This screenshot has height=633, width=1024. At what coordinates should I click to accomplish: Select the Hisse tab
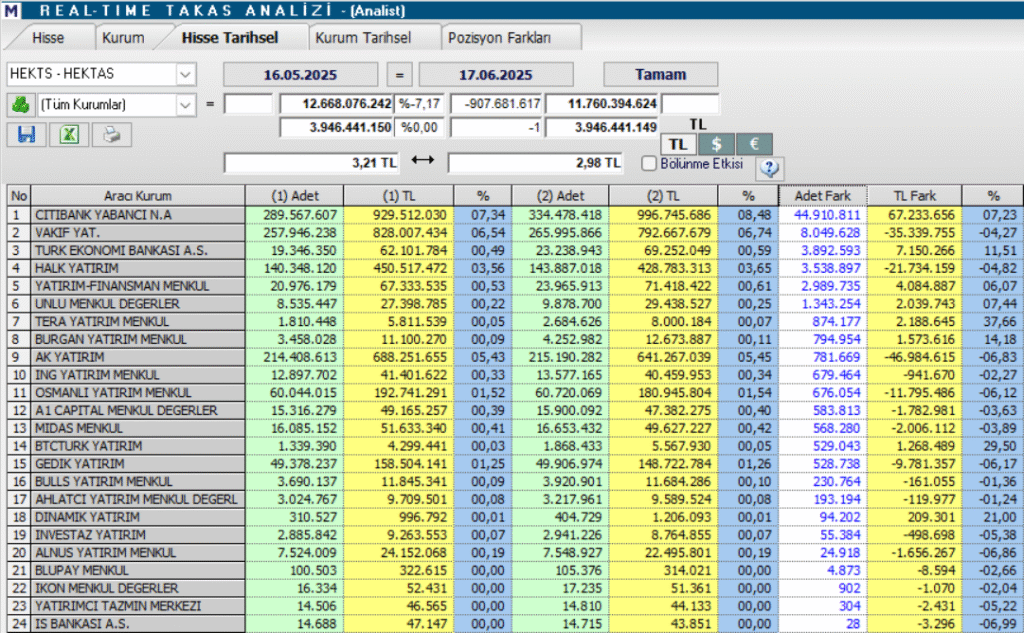click(48, 38)
